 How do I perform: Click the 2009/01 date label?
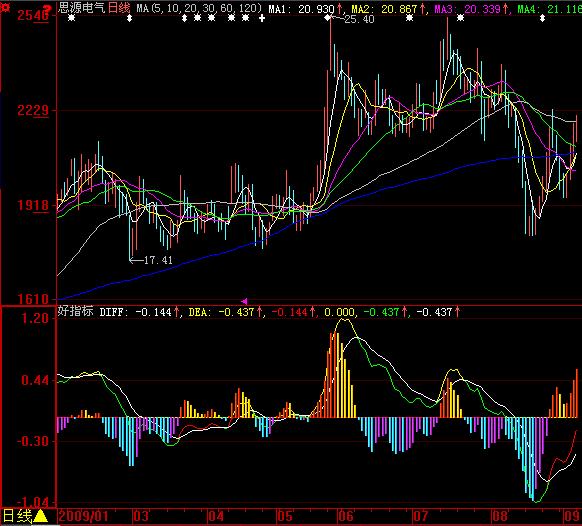point(84,516)
